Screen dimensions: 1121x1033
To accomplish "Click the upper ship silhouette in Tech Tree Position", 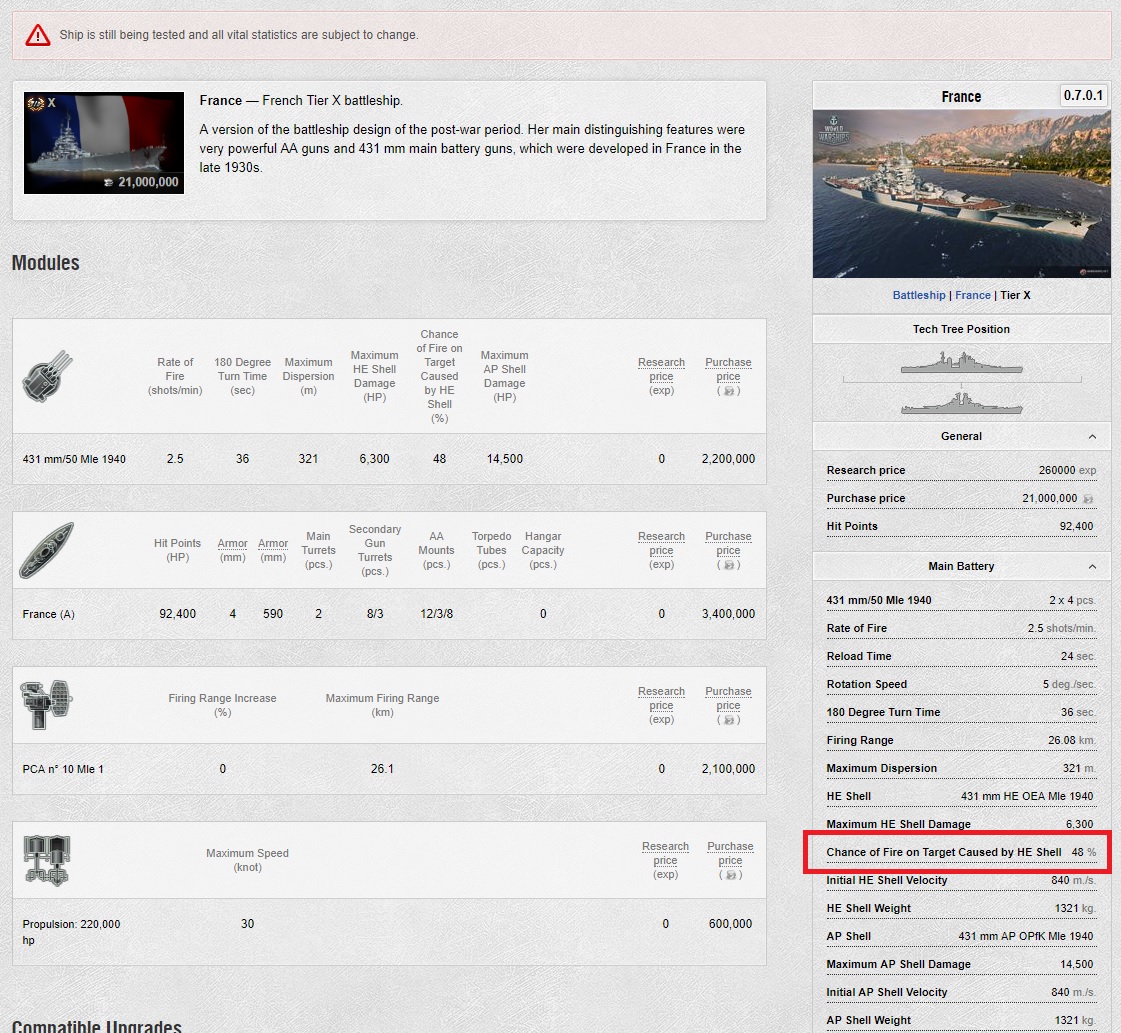I will 962,362.
